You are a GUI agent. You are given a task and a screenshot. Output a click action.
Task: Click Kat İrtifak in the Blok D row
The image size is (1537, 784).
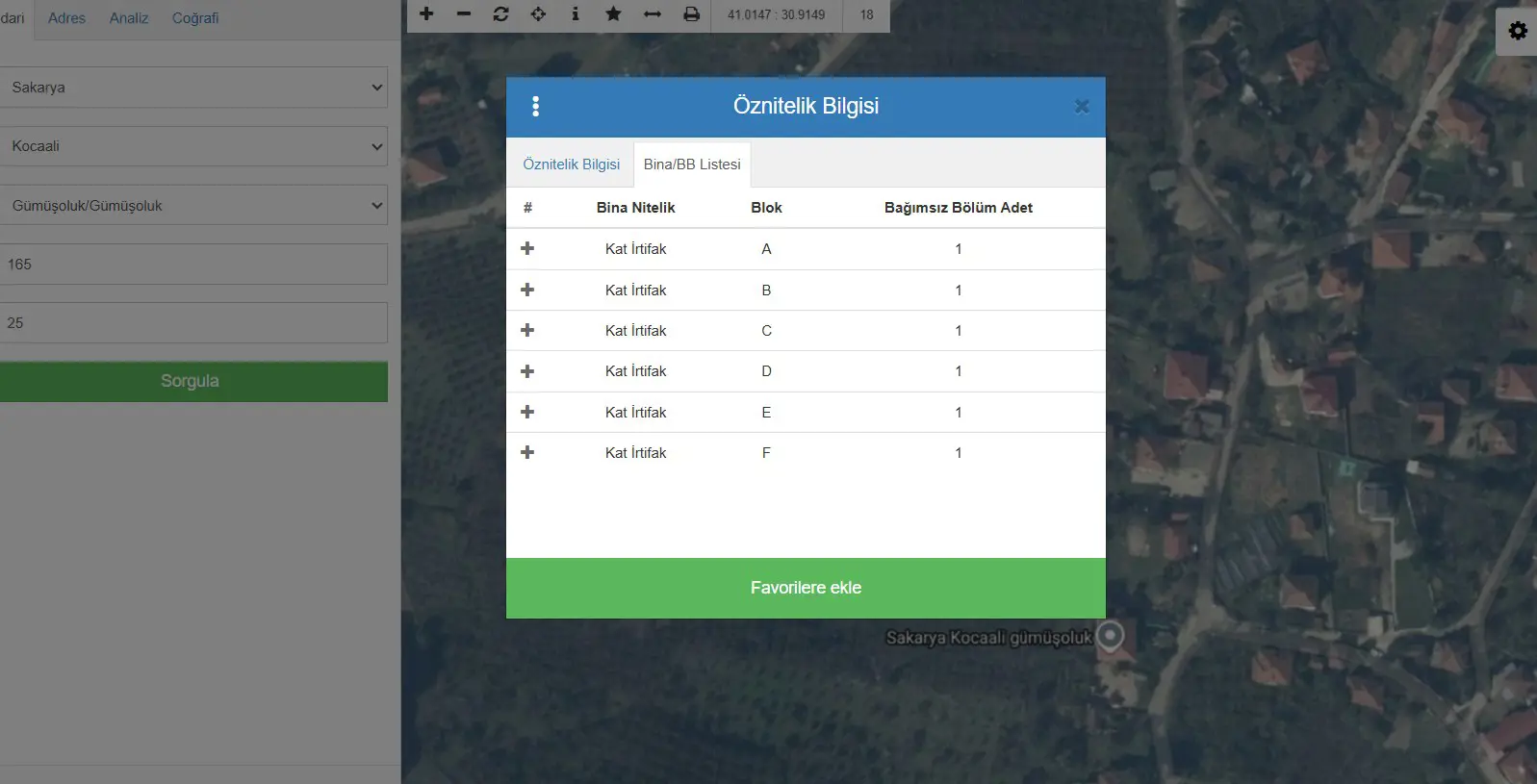click(x=635, y=371)
